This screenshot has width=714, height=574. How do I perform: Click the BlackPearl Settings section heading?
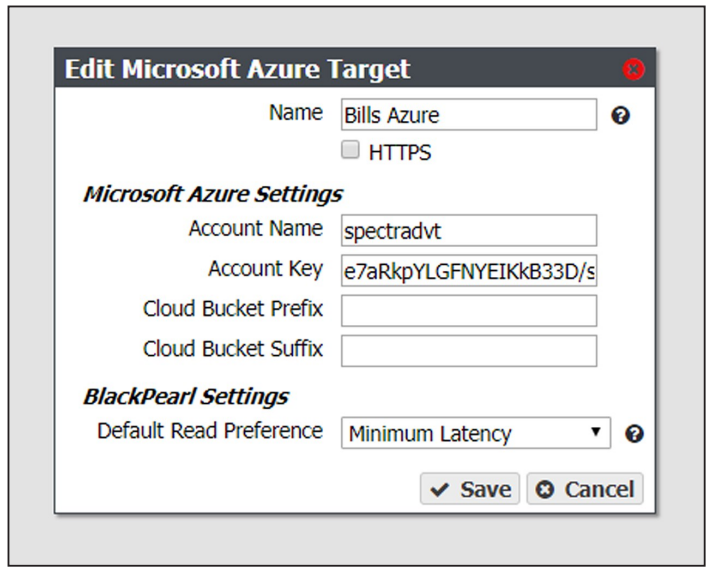point(186,396)
